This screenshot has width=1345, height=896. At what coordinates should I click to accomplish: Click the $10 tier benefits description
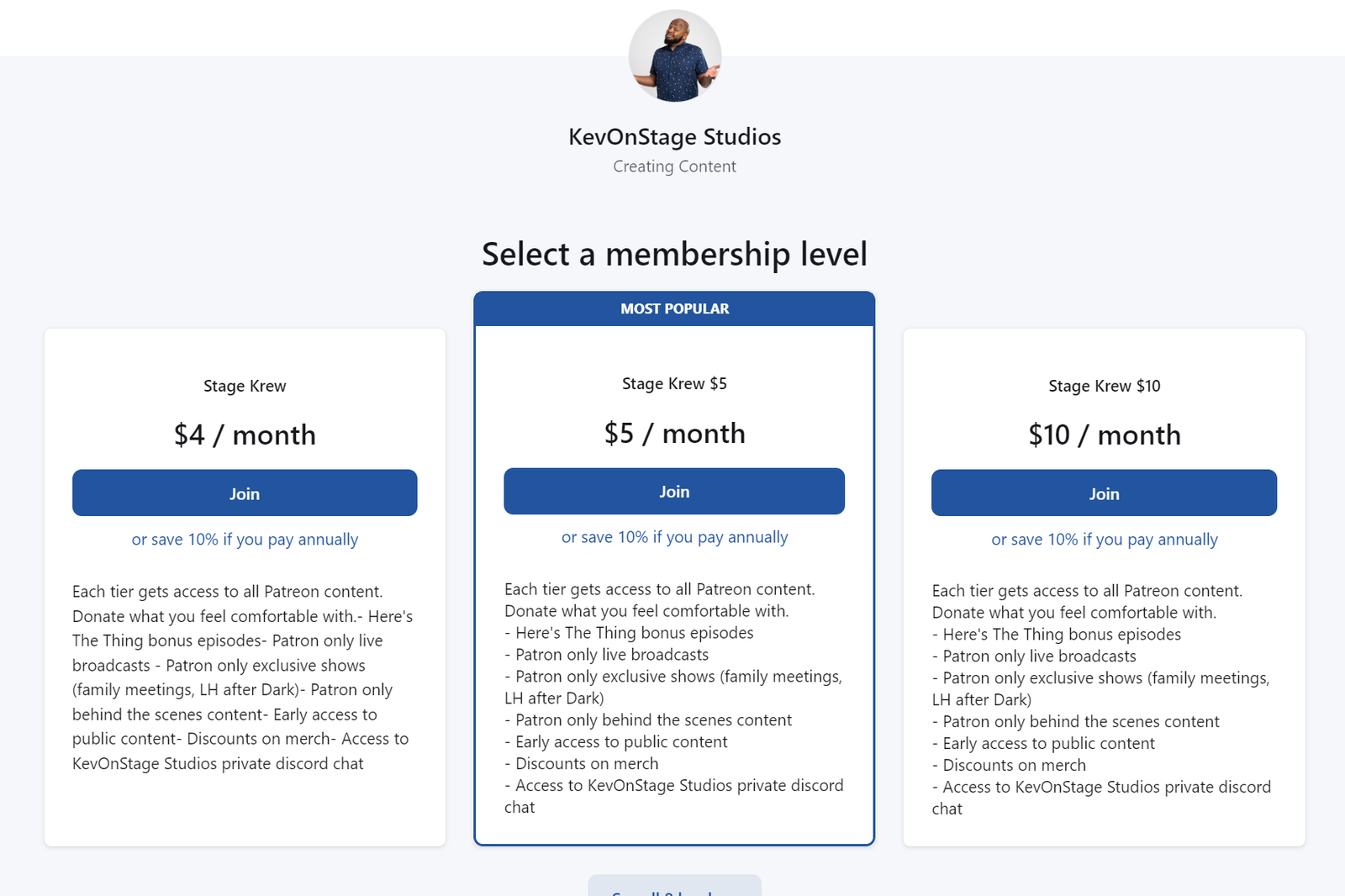[1101, 699]
